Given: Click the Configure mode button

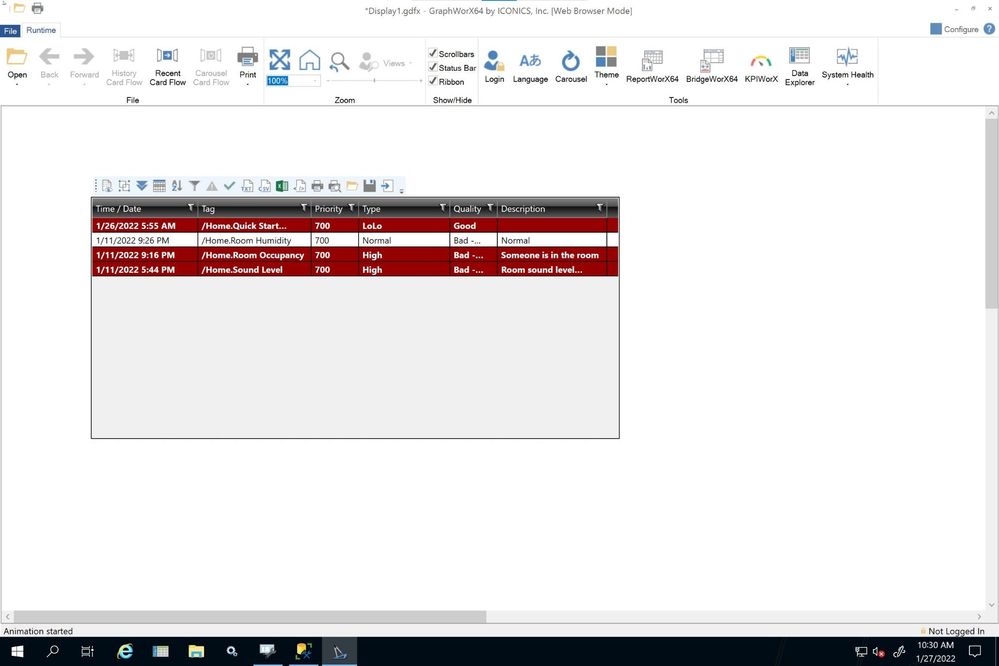Looking at the screenshot, I should (954, 29).
